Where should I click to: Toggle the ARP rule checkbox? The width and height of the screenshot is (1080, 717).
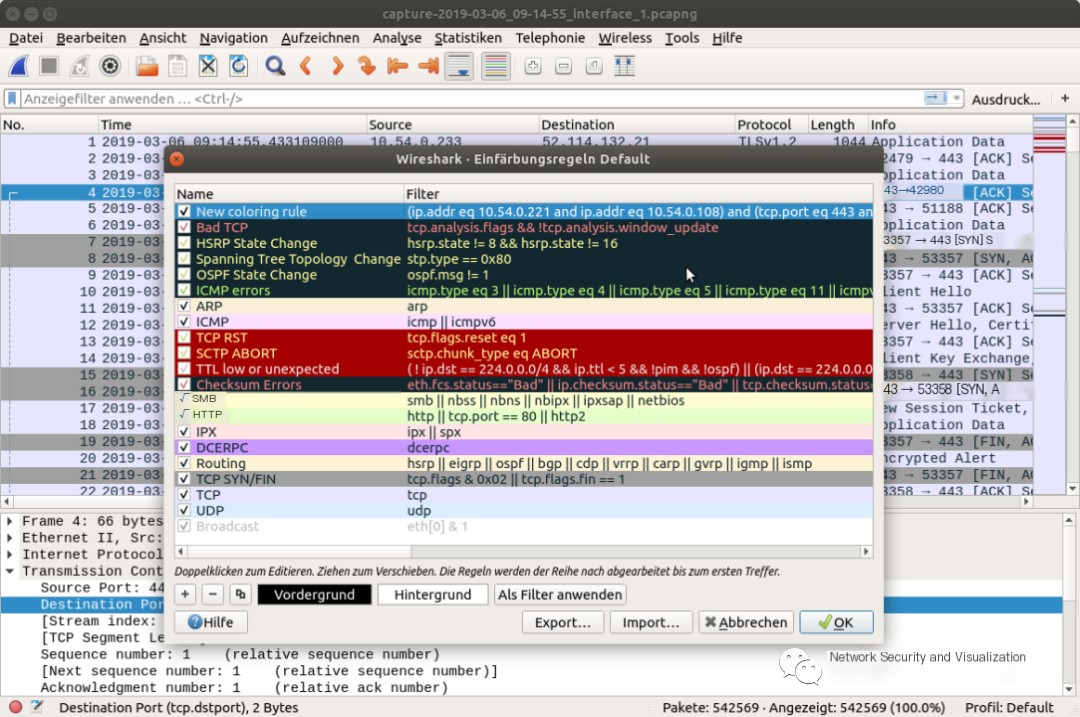(x=184, y=306)
